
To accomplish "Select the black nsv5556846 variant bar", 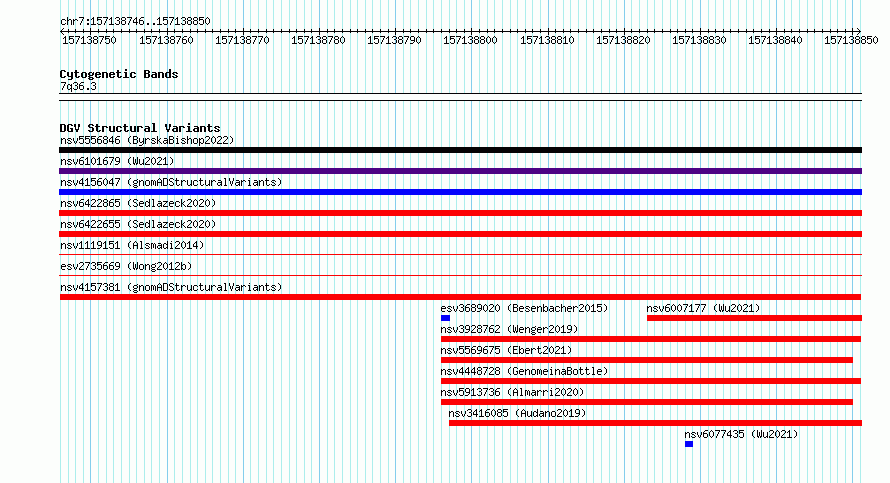I will 460,150.
